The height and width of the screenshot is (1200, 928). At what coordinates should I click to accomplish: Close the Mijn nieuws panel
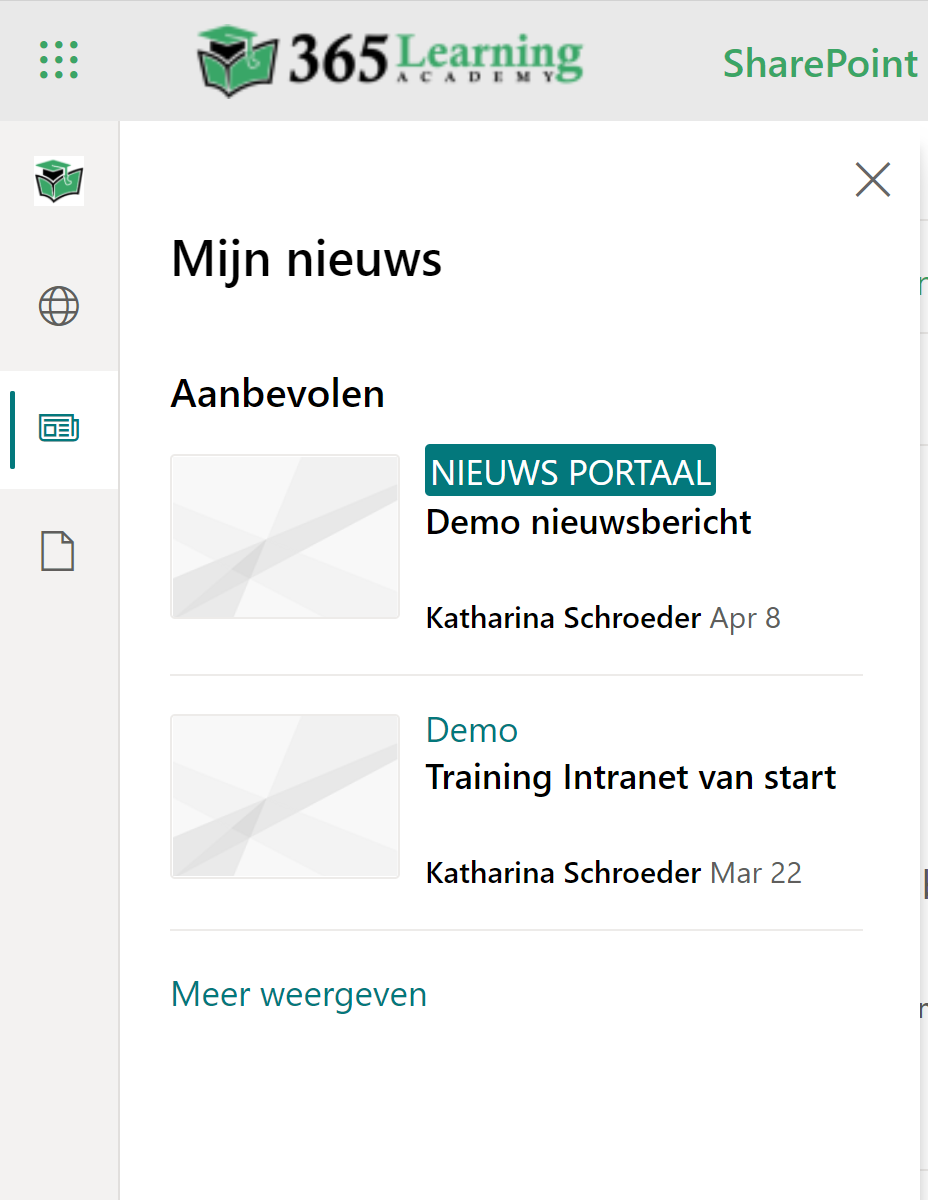(872, 180)
